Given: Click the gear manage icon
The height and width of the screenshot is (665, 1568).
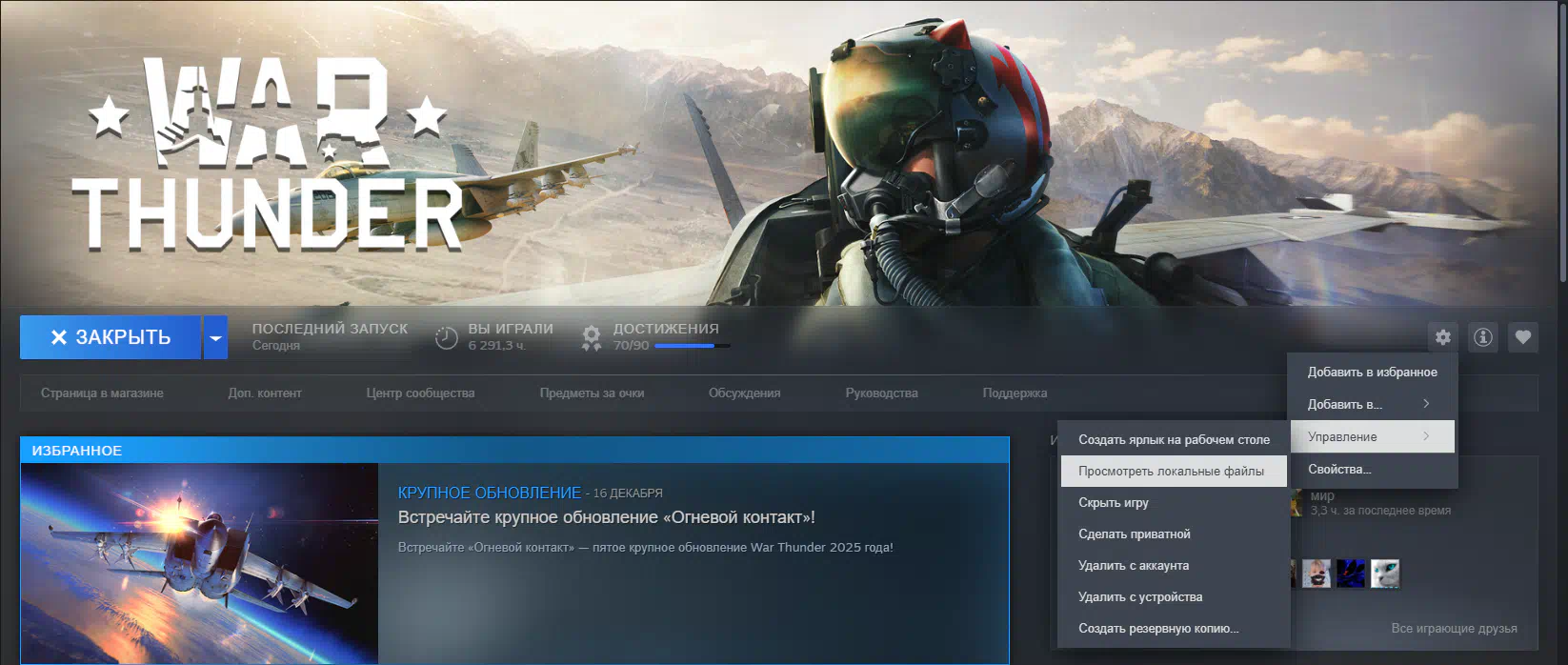Looking at the screenshot, I should tap(1442, 337).
